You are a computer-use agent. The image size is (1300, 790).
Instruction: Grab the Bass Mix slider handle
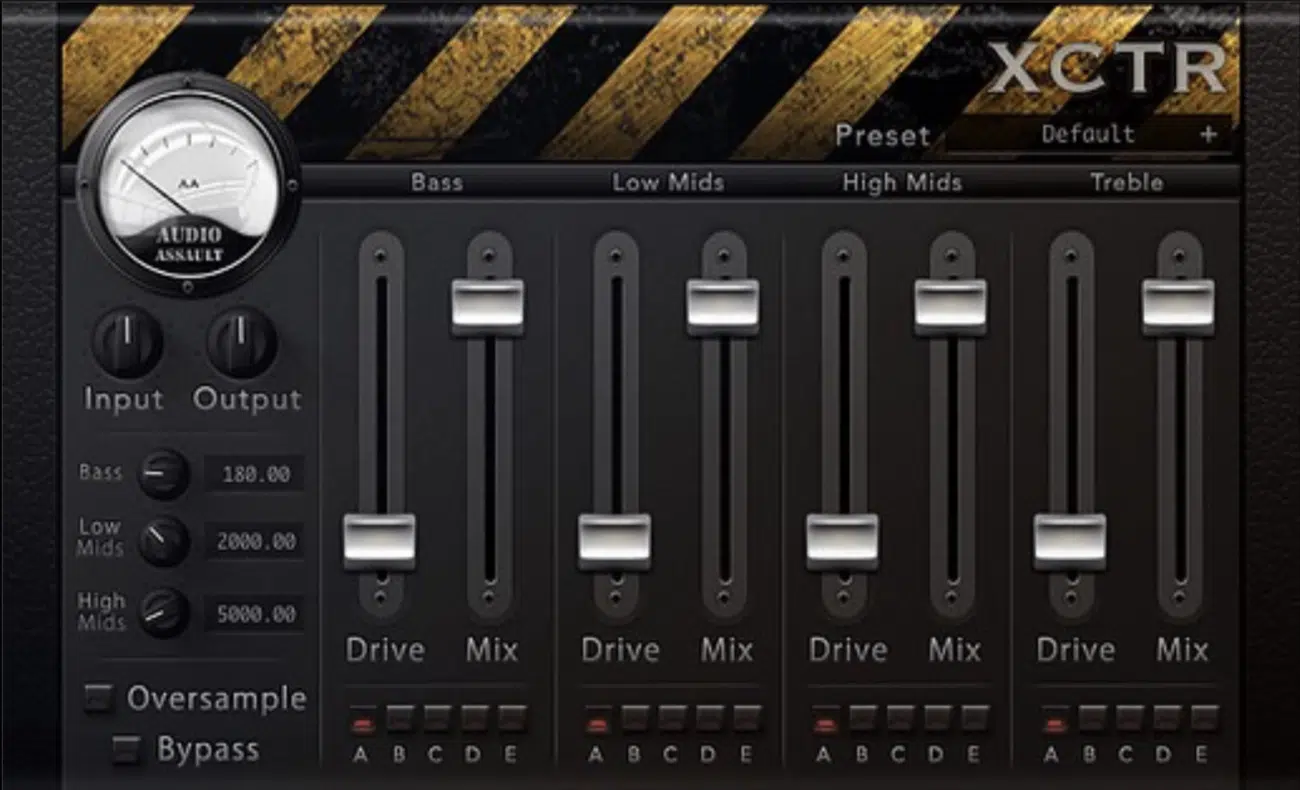click(x=488, y=307)
